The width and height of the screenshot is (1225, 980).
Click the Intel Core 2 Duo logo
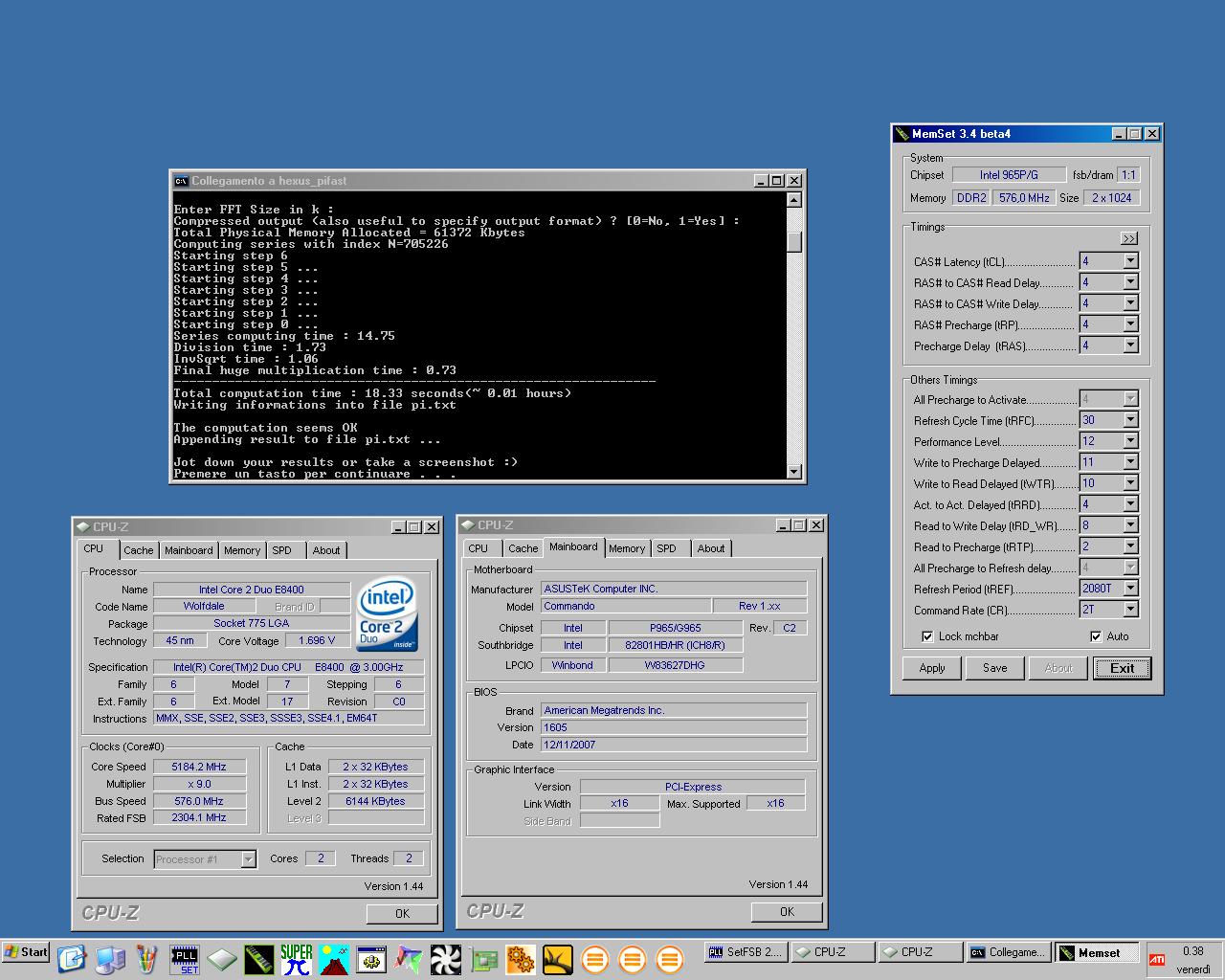point(386,612)
